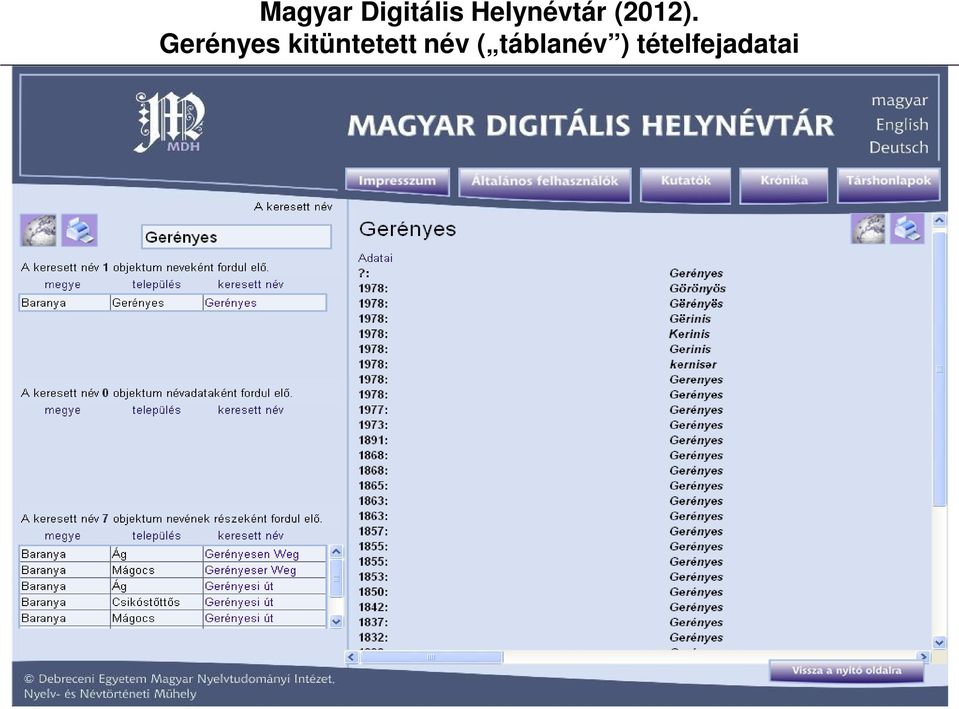Click the up arrow of data panel scrollbar

pos(939,220)
